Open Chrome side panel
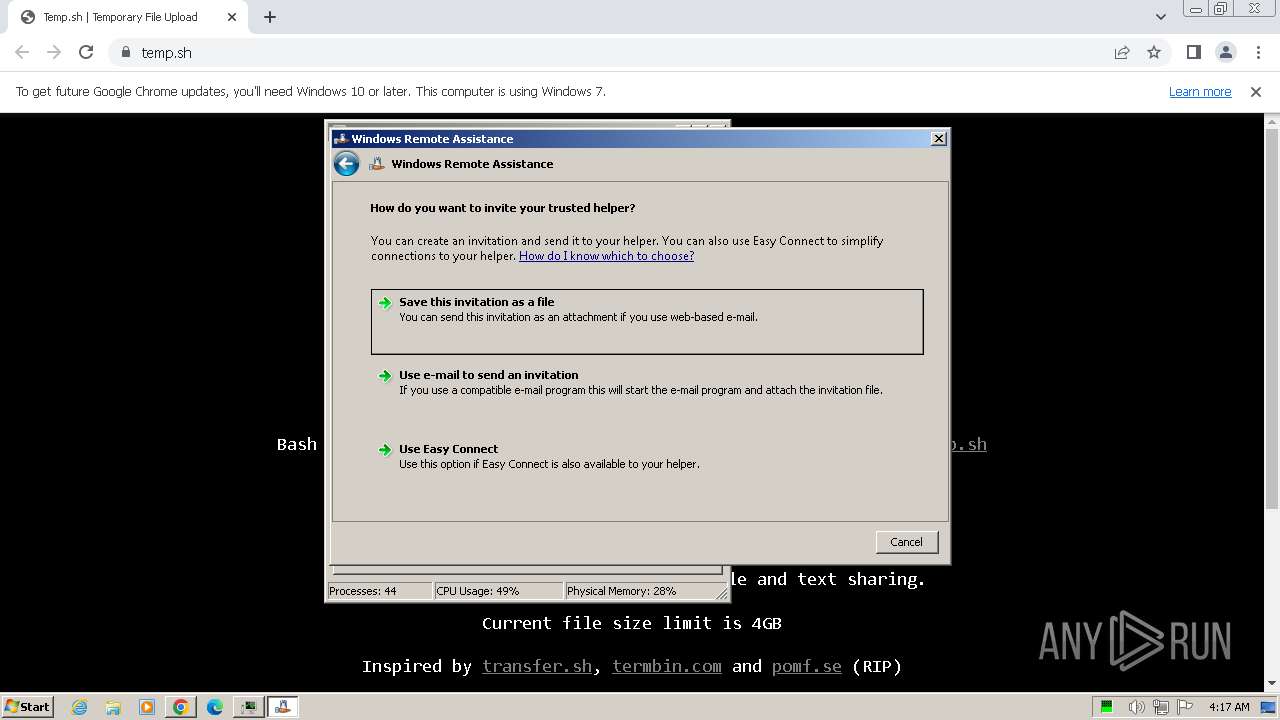Image resolution: width=1280 pixels, height=720 pixels. (x=1194, y=53)
